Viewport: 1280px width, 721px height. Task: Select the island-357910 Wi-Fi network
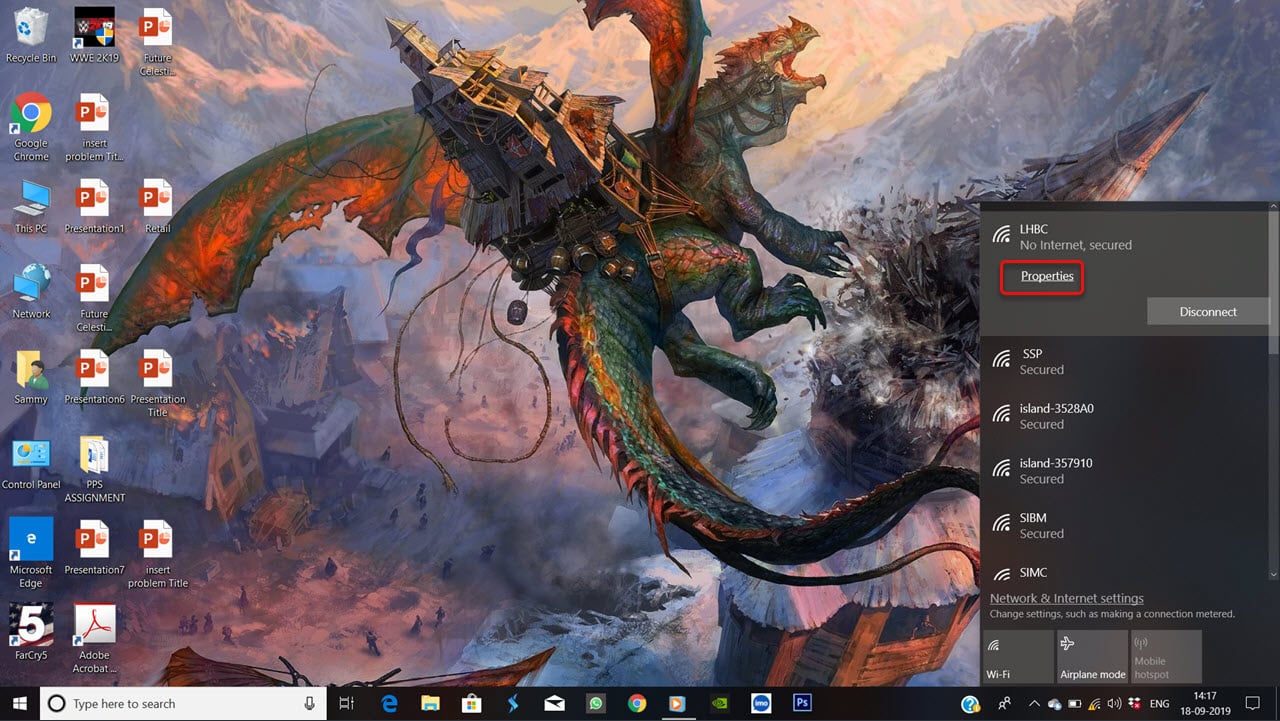point(1125,471)
